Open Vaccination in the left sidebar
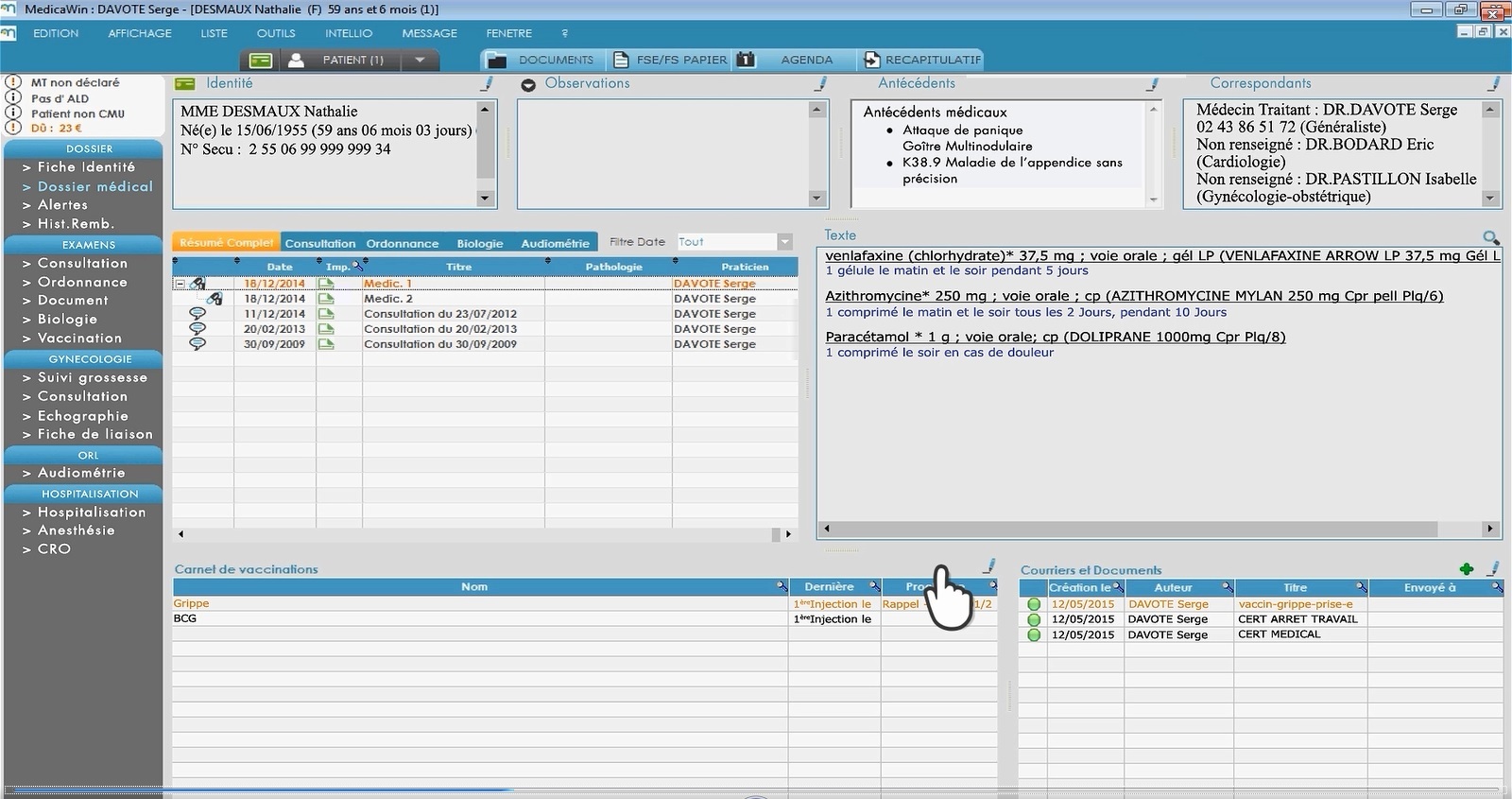The height and width of the screenshot is (799, 1512). click(x=79, y=338)
